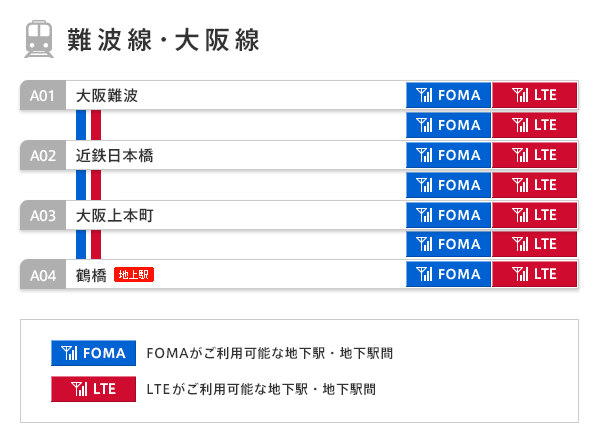The height and width of the screenshot is (443, 599).
Task: Click the LTE badge in the legend
Action: pos(94,389)
